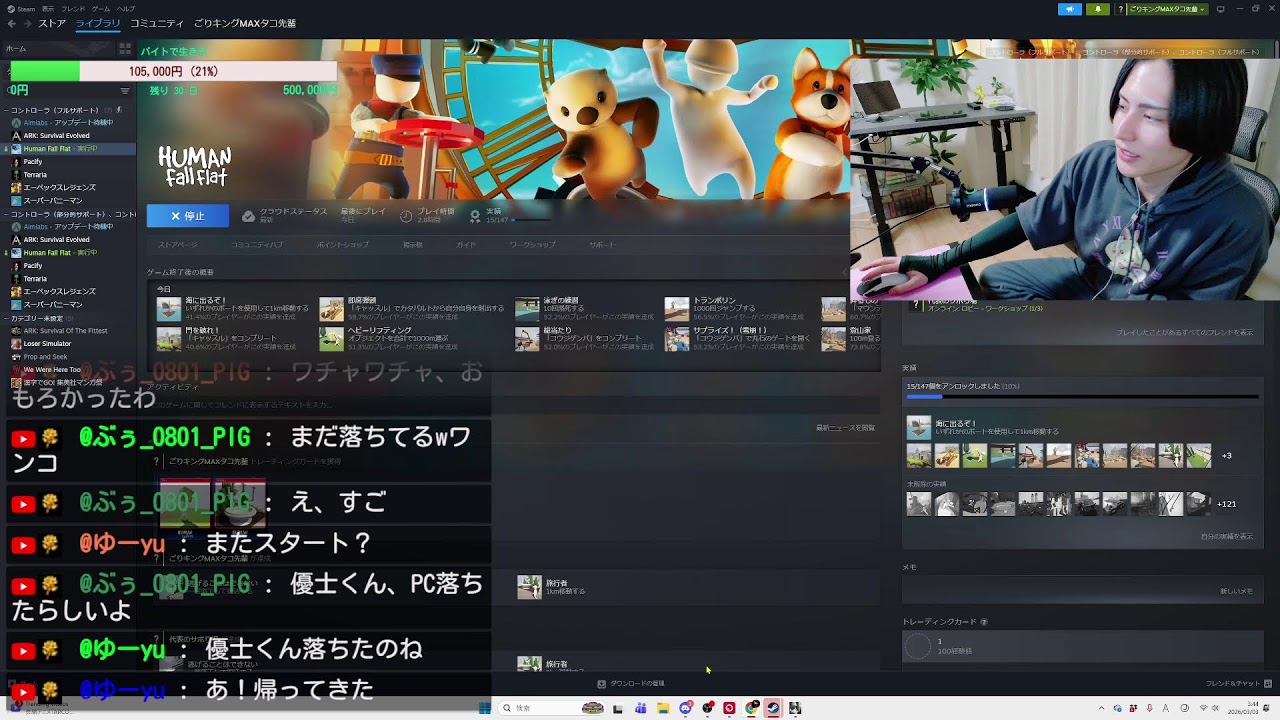The image size is (1280, 720).
Task: Show hidden system tray icons chevron
Action: pos(1102,708)
